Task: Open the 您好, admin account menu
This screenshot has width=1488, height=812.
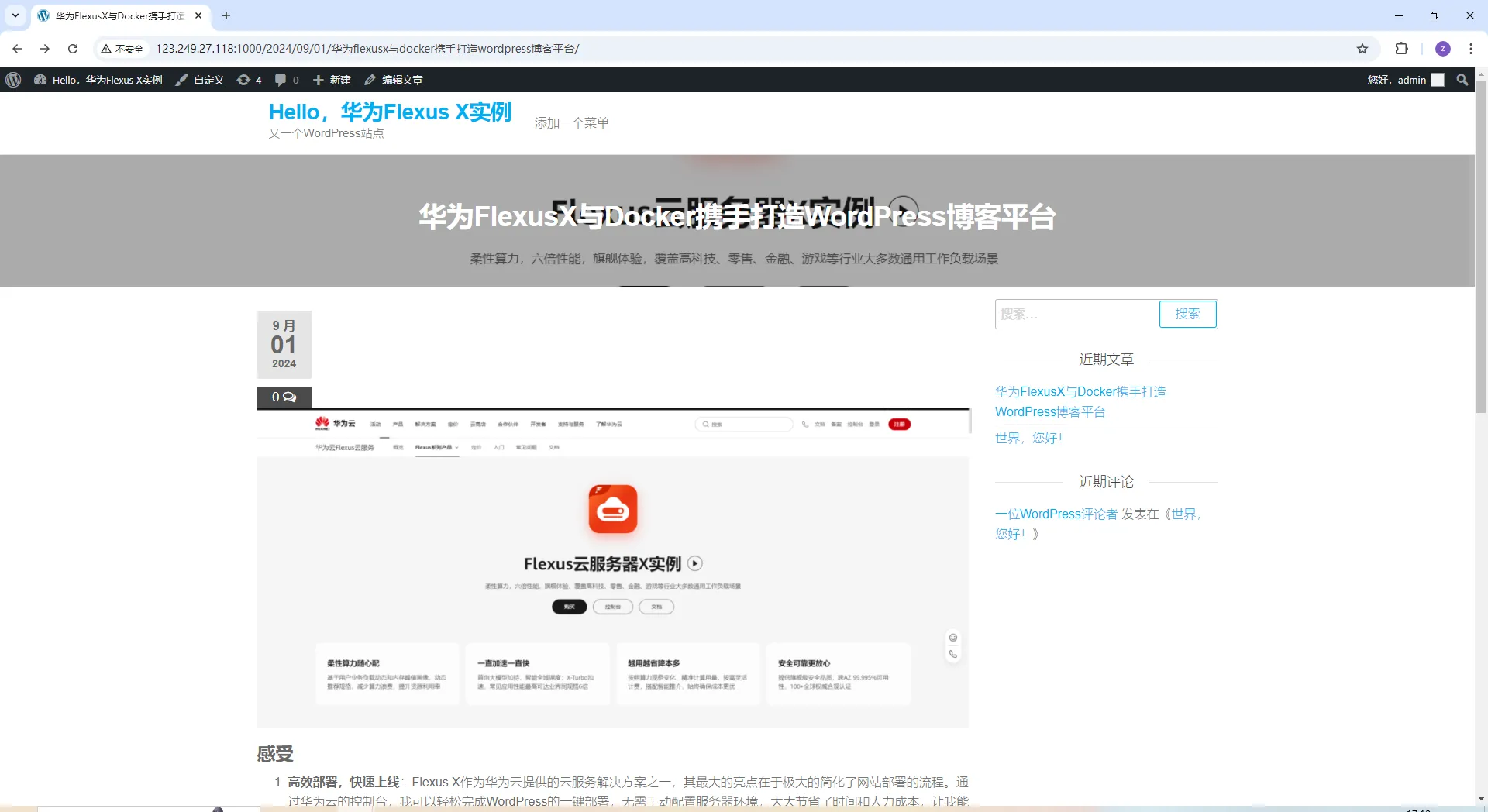Action: (x=1405, y=80)
